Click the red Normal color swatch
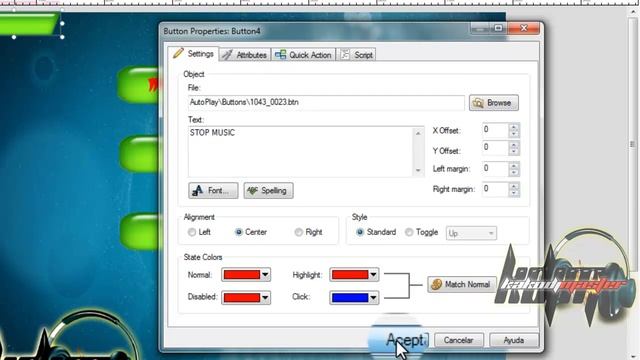 (242, 275)
